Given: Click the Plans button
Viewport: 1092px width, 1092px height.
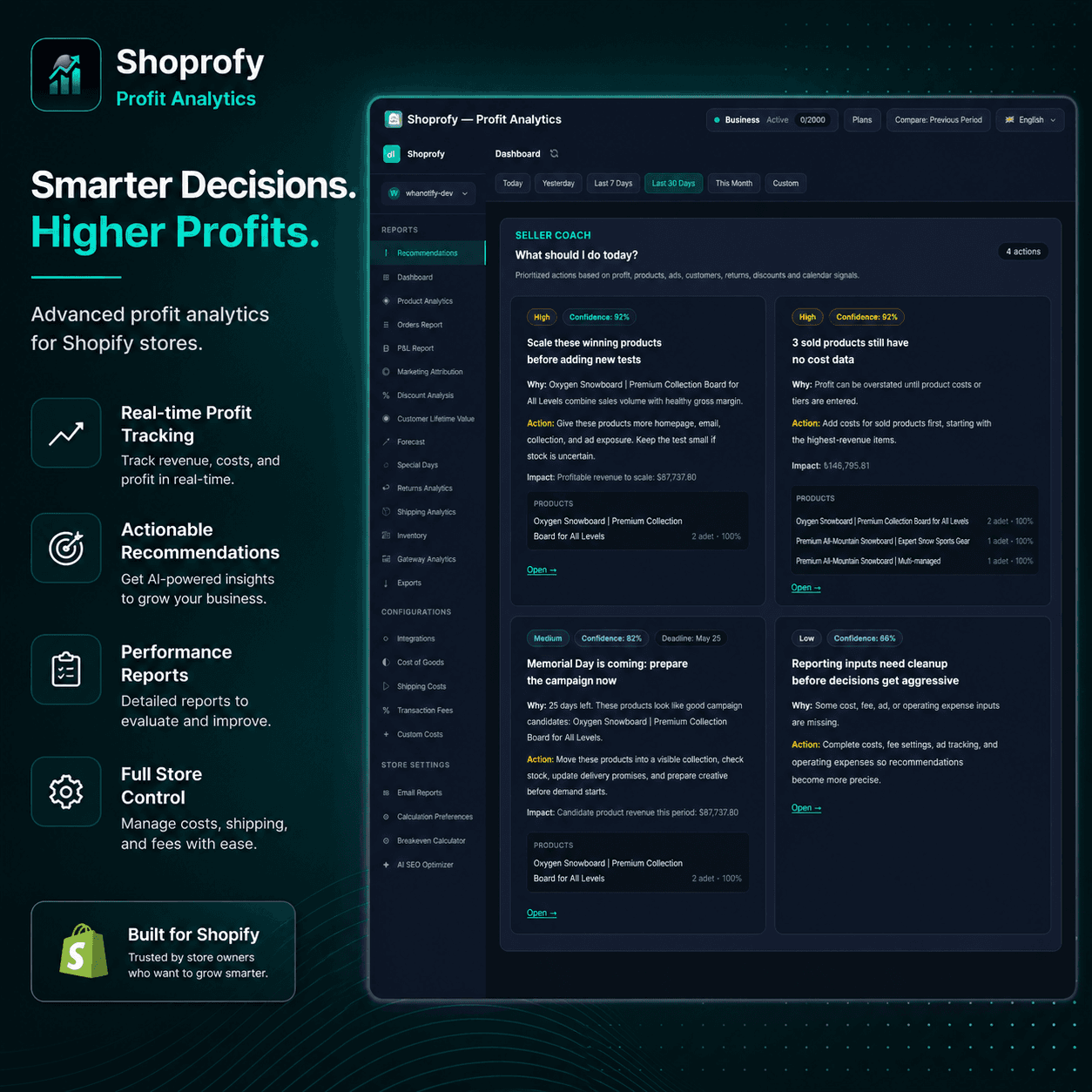Looking at the screenshot, I should tap(862, 120).
